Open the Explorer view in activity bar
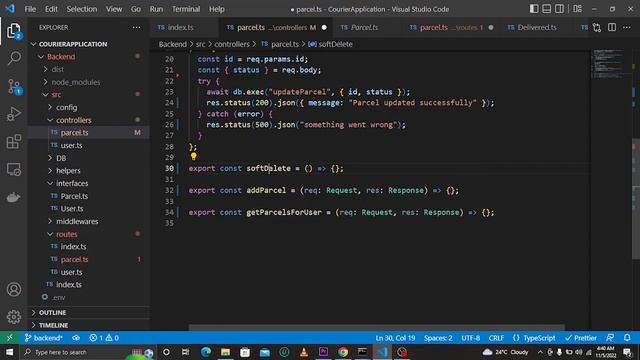The height and width of the screenshot is (360, 640). point(14,31)
